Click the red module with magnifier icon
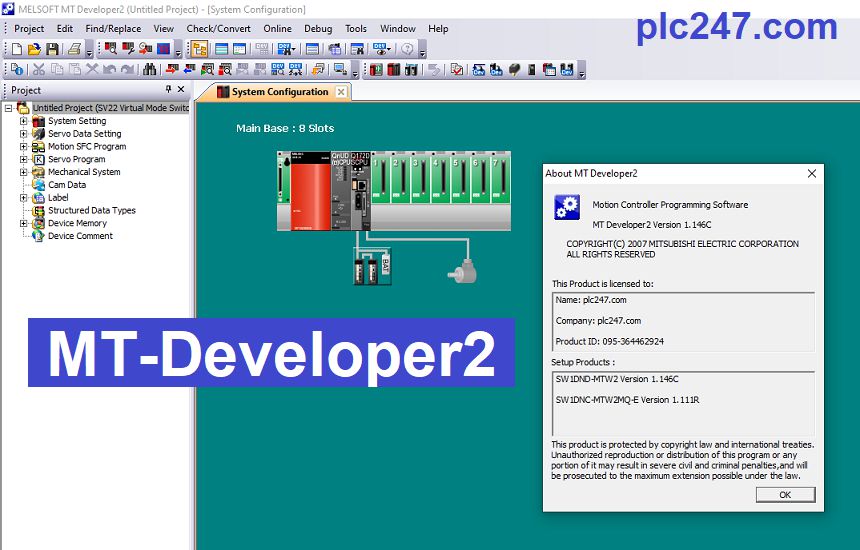 pos(110,49)
